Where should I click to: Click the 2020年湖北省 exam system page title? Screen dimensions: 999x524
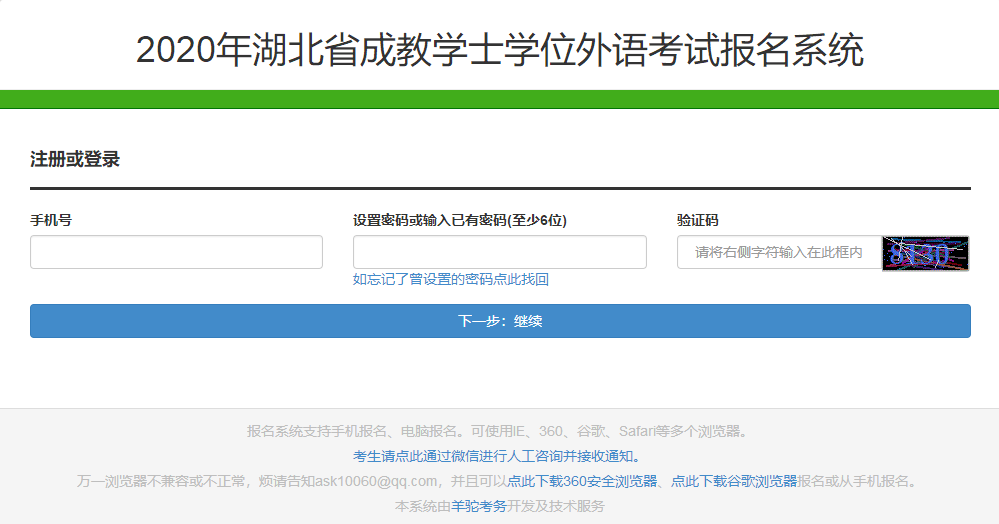point(499,50)
